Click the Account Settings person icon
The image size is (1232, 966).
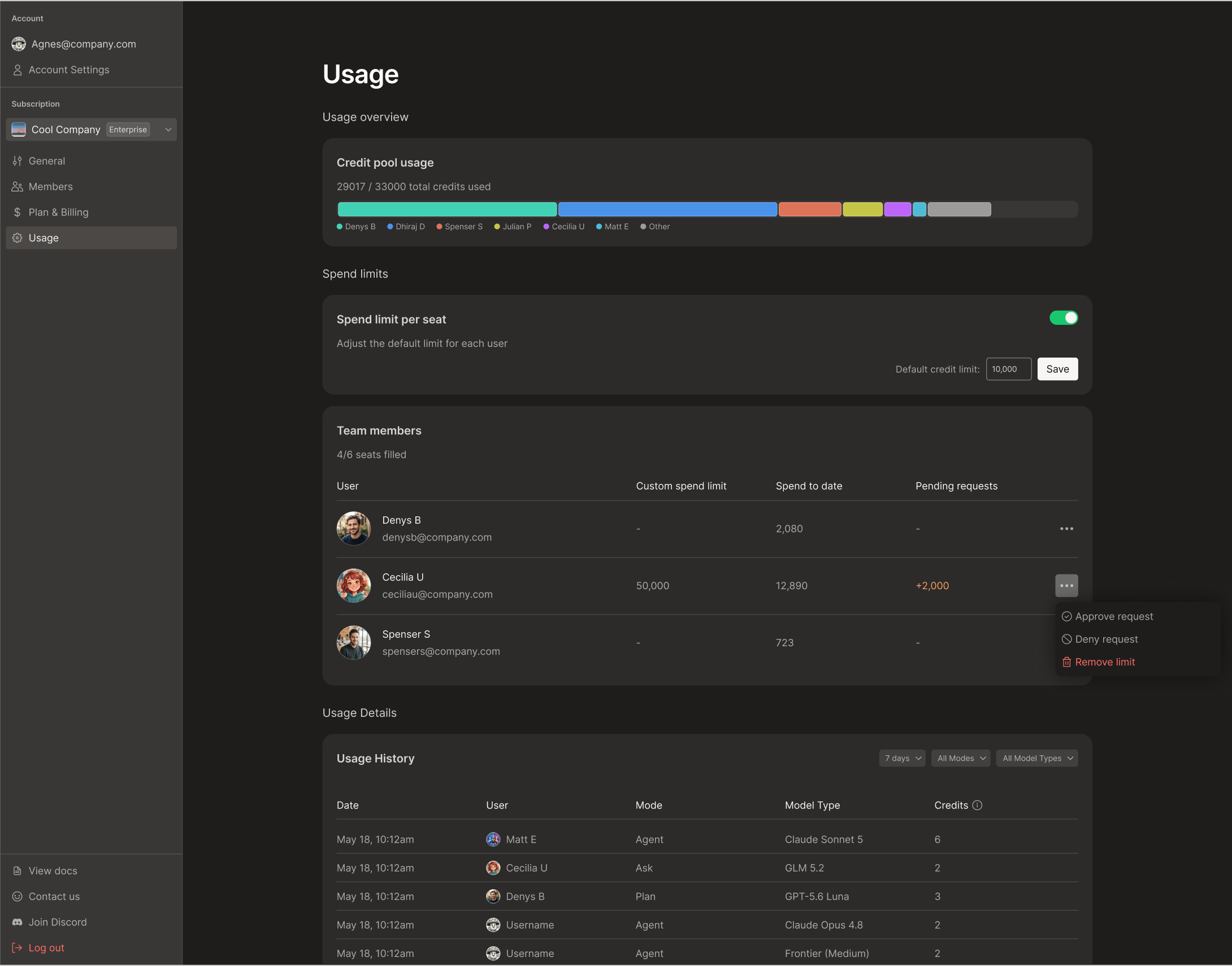click(x=18, y=69)
